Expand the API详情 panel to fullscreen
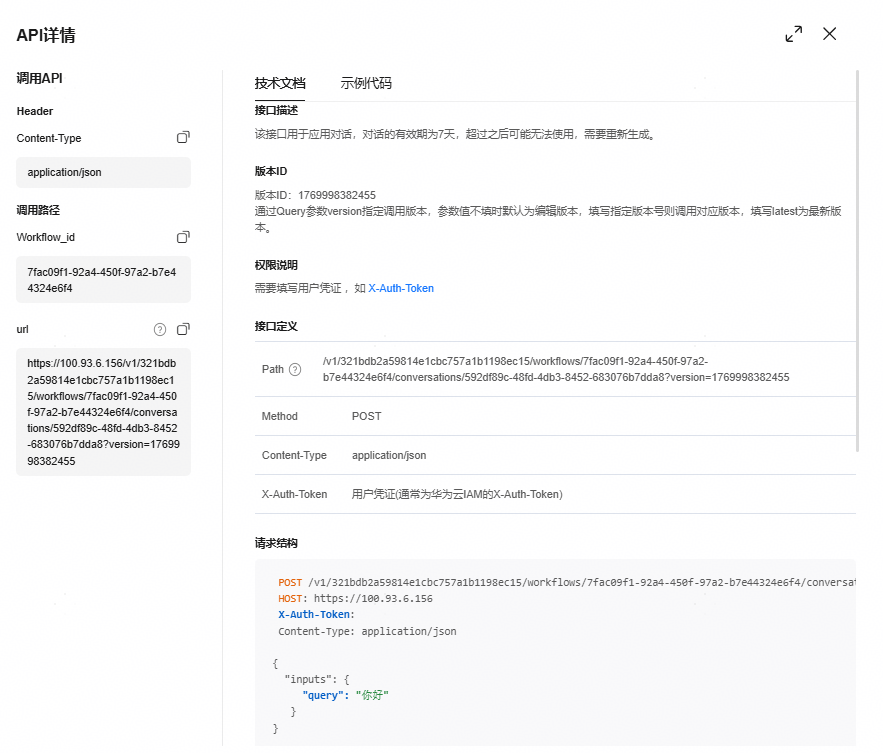 click(793, 34)
